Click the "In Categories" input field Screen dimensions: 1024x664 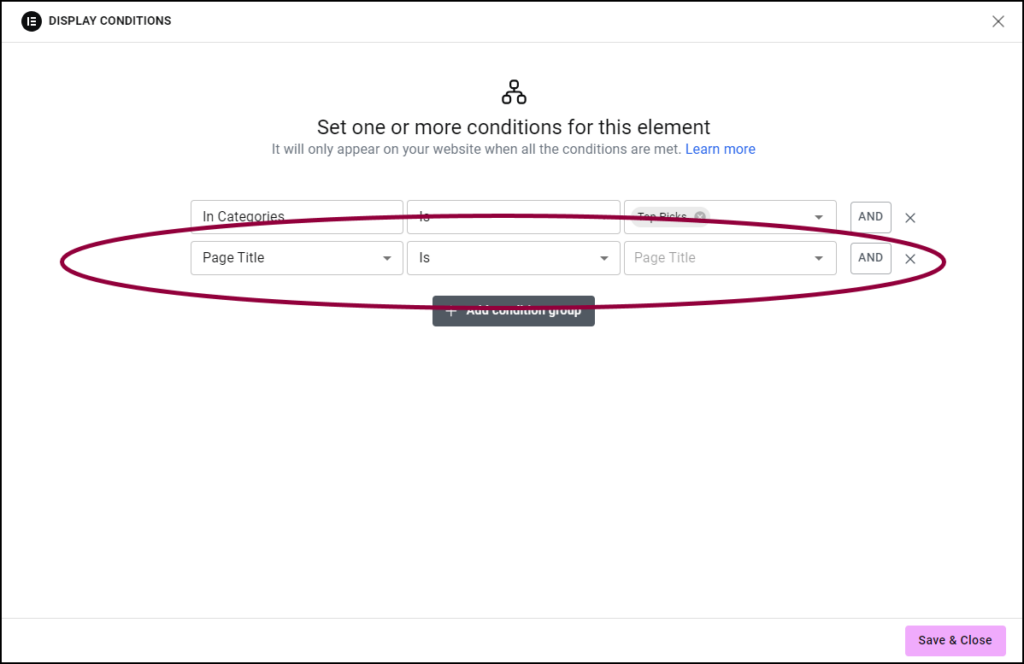pos(296,217)
